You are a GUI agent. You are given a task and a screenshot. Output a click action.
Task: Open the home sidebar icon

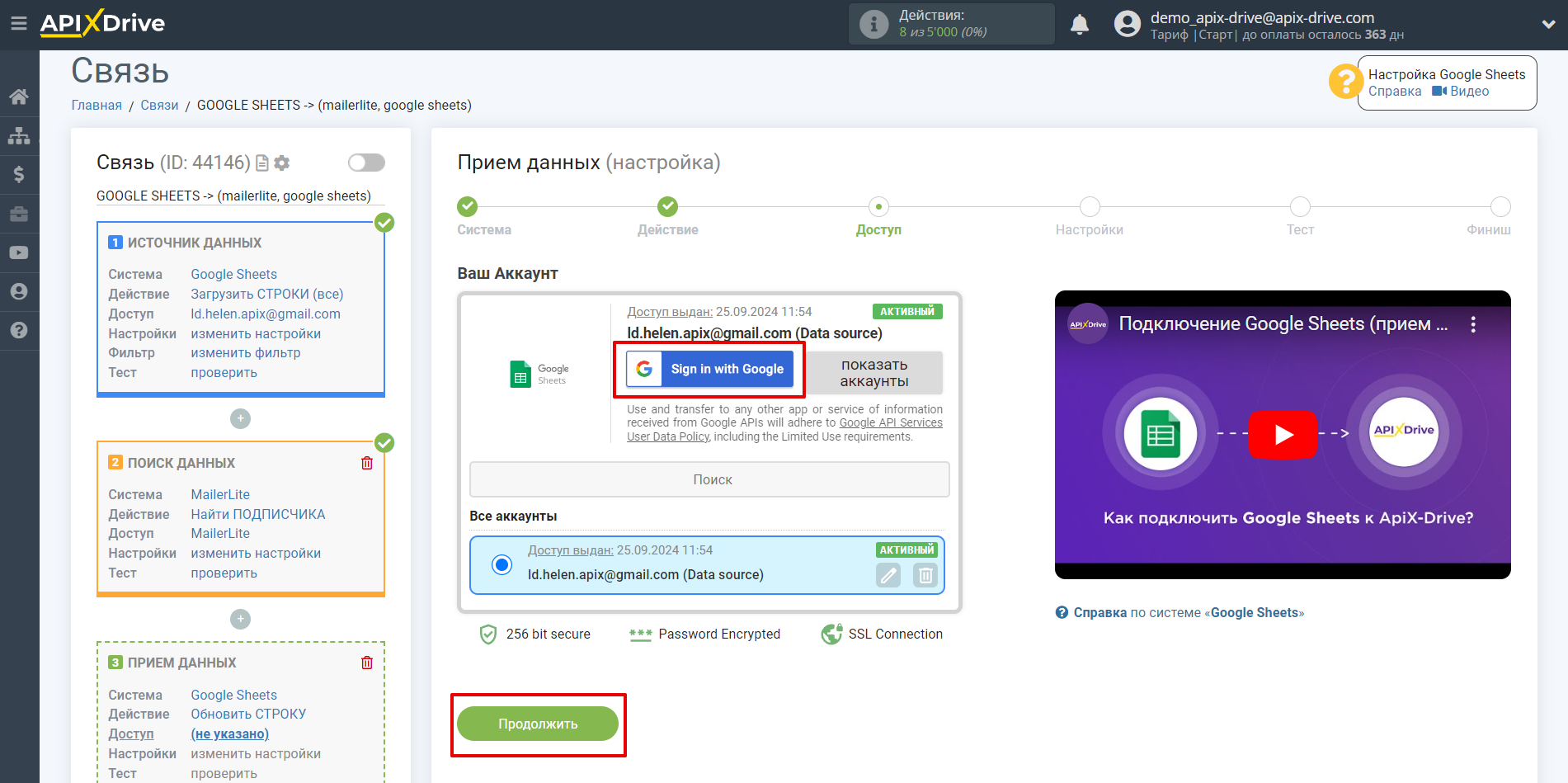(x=19, y=97)
